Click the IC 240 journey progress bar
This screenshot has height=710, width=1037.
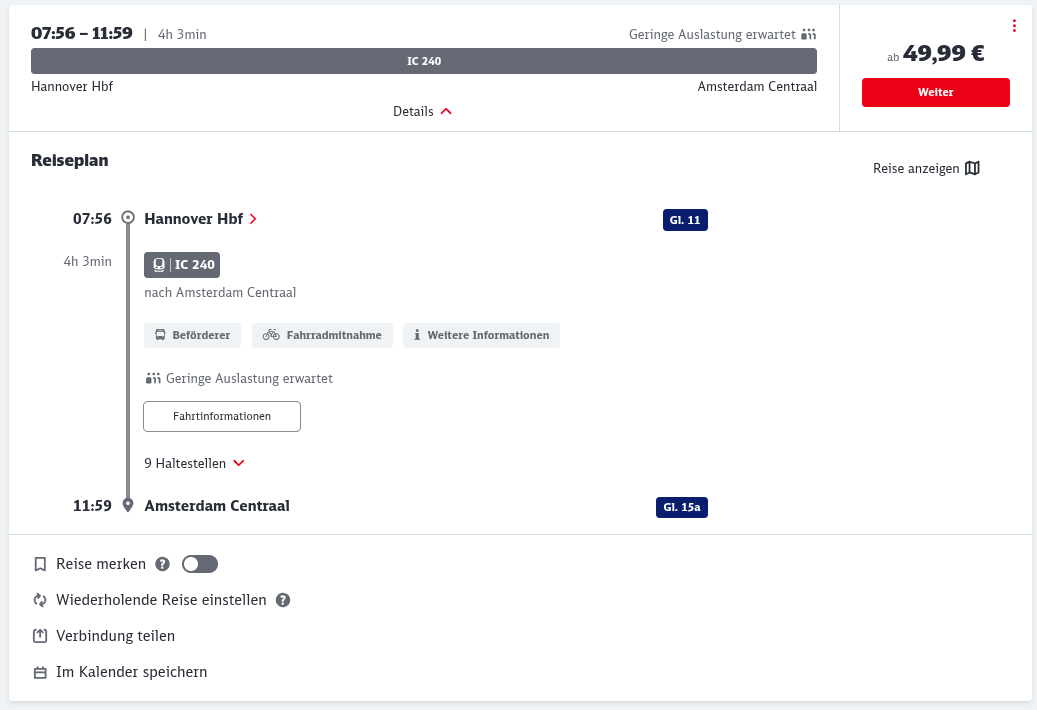click(424, 61)
